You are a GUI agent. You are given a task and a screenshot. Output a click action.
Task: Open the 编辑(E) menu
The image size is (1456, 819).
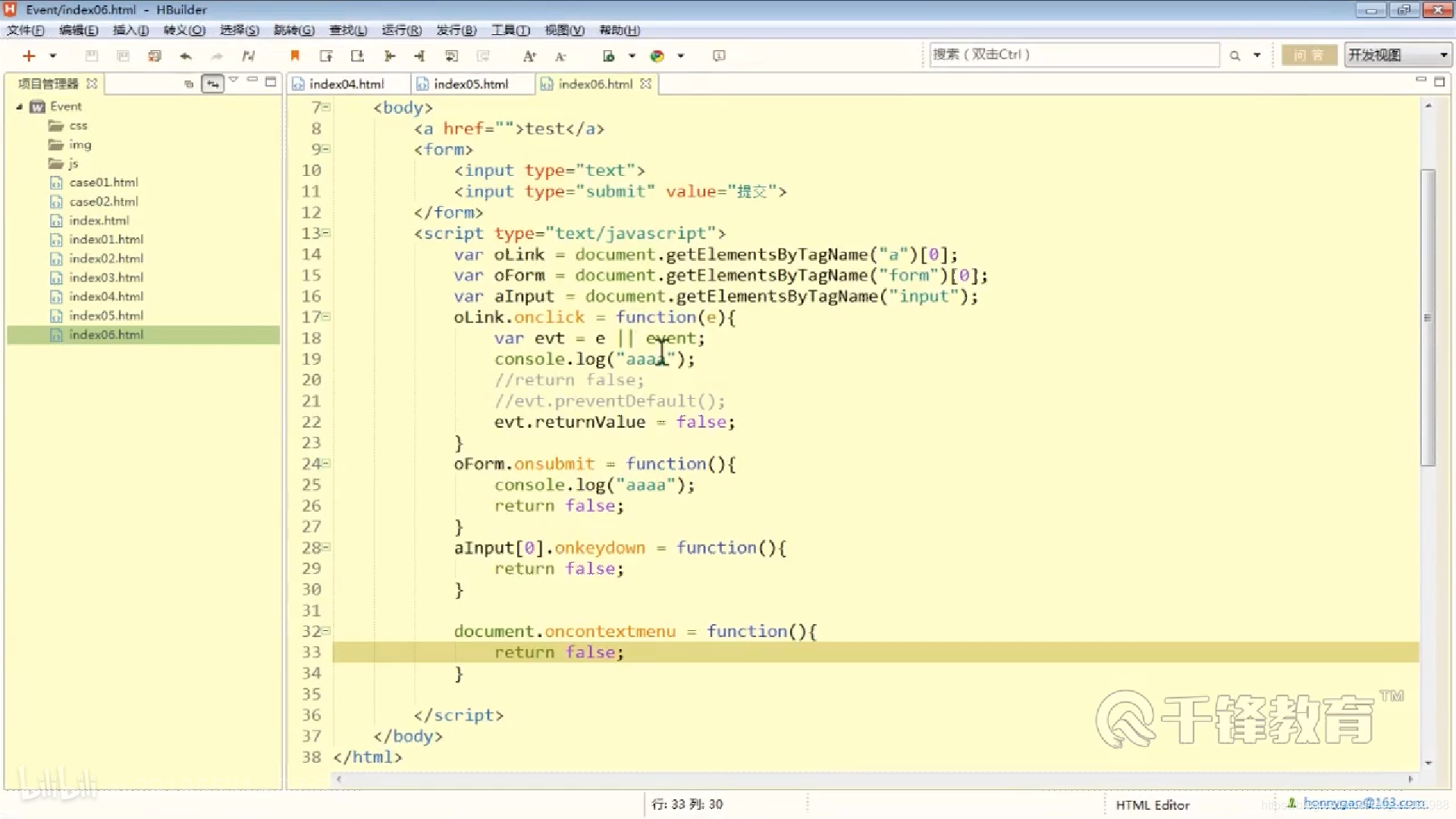(x=78, y=30)
